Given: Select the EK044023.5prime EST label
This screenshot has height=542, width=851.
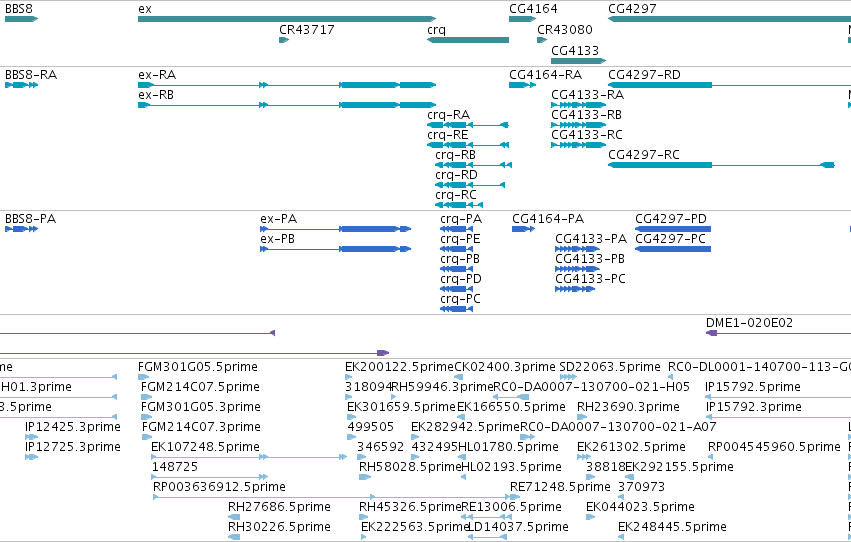Looking at the screenshot, I should 640,507.
